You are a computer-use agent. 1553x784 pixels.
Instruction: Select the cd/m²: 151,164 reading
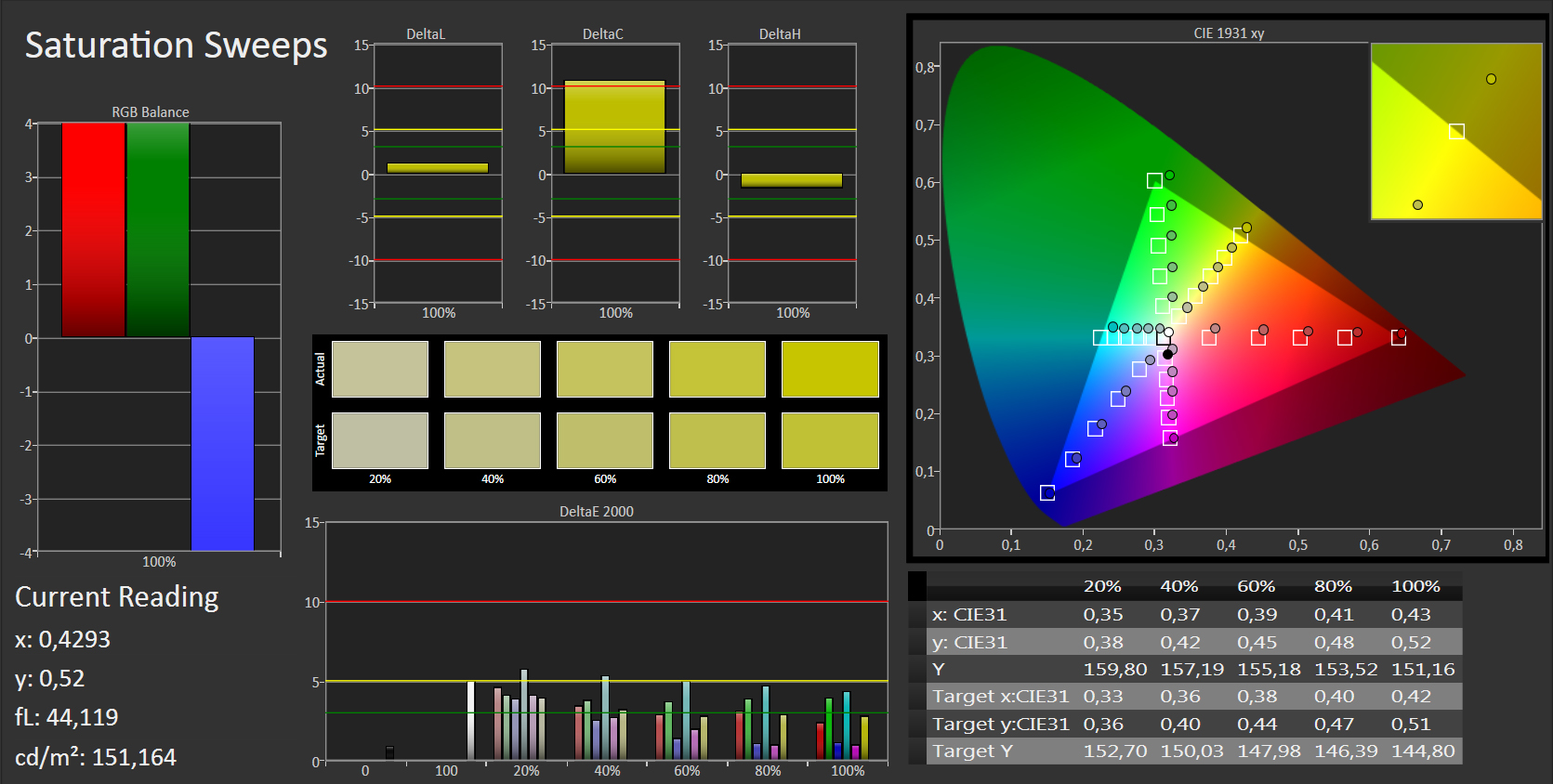(96, 757)
